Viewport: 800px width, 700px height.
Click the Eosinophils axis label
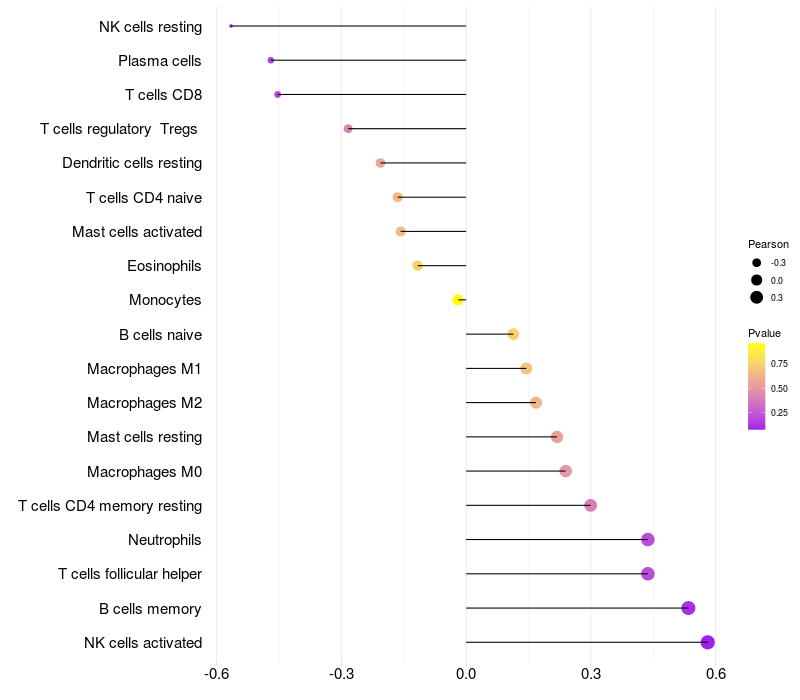click(164, 266)
